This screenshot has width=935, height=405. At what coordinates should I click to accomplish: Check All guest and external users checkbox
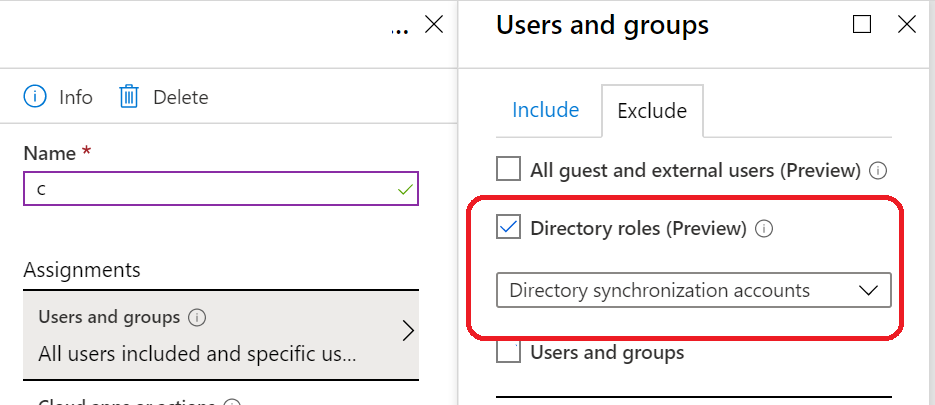click(x=509, y=169)
